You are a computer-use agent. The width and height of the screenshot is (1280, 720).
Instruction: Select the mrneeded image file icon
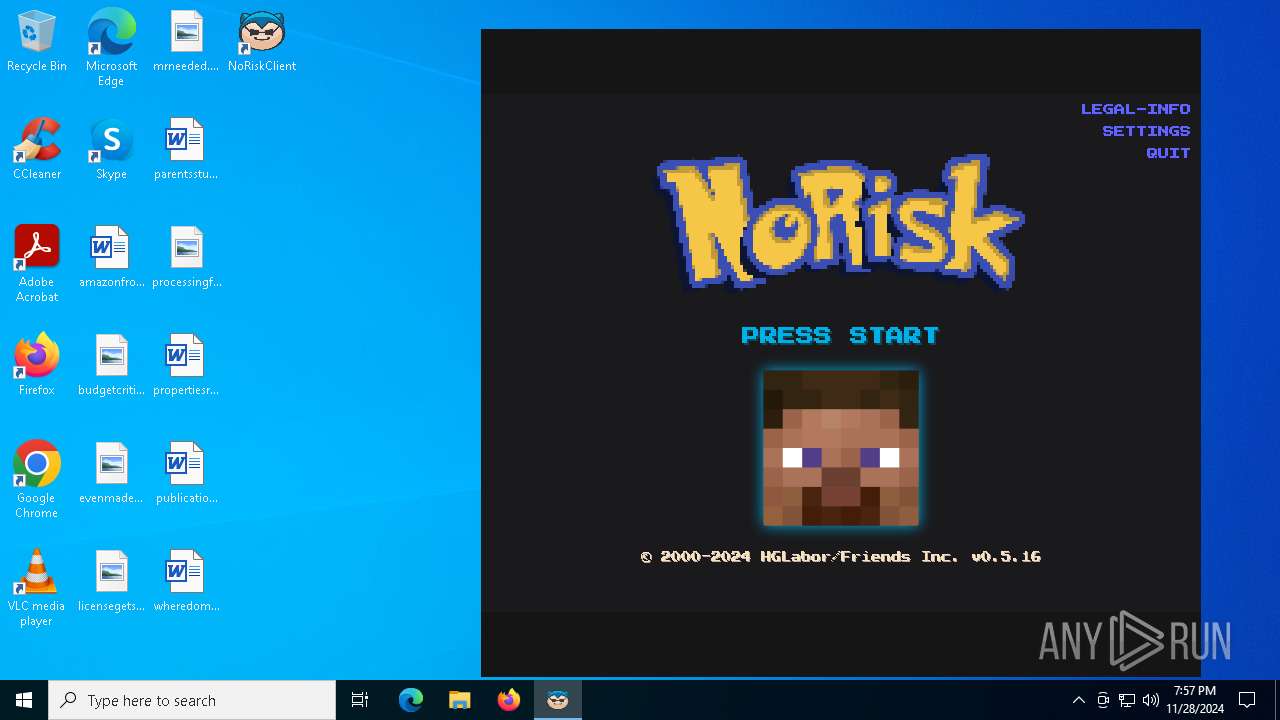click(x=186, y=42)
